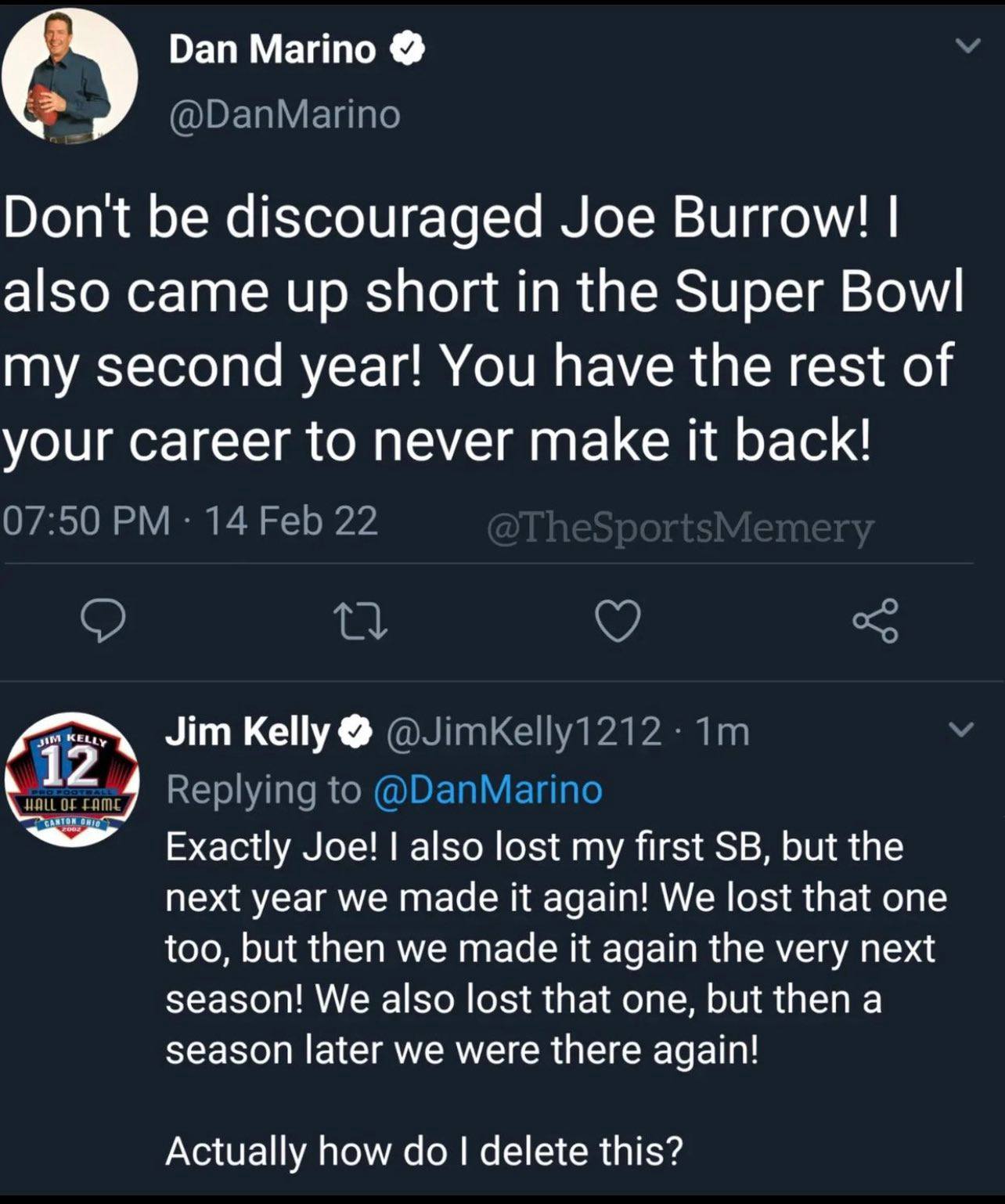Screen dimensions: 1005x1204
Task: Click Jim Kelly's verified badge
Action: pyautogui.click(x=354, y=732)
